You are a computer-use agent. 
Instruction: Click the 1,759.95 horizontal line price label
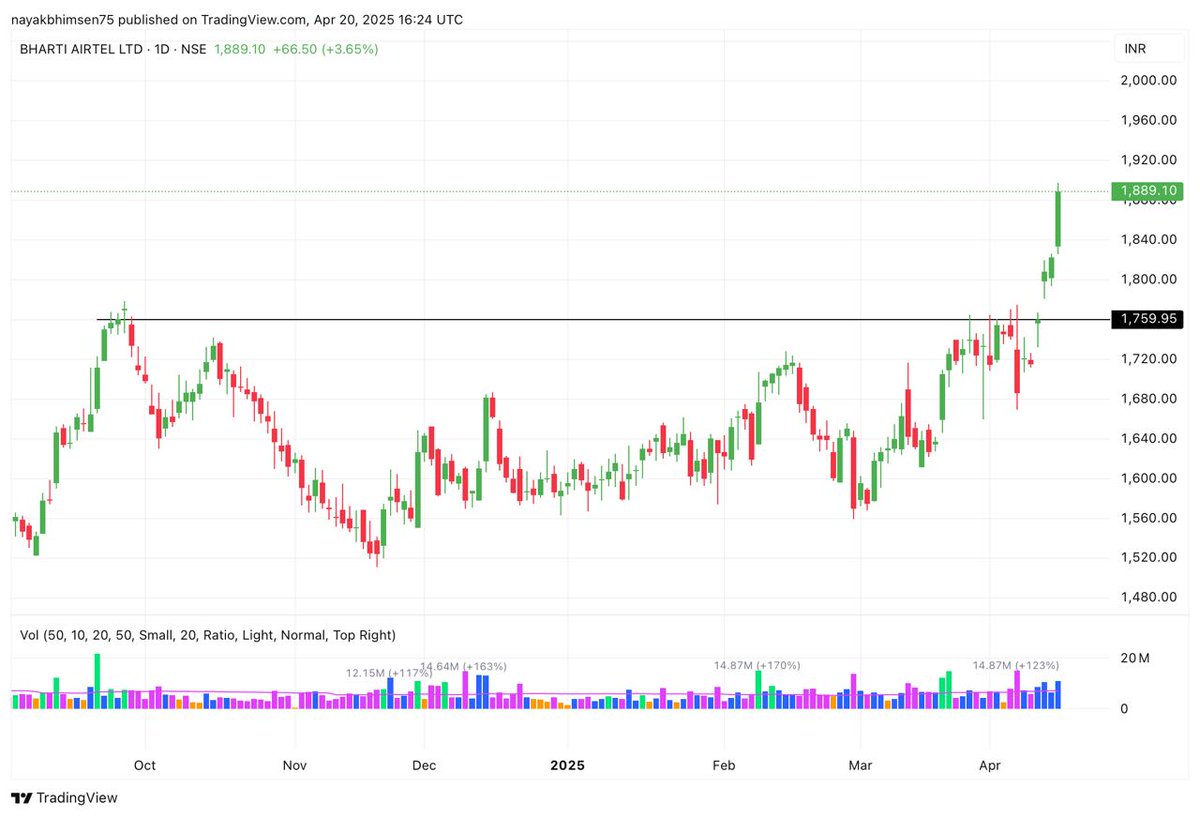click(x=1148, y=319)
